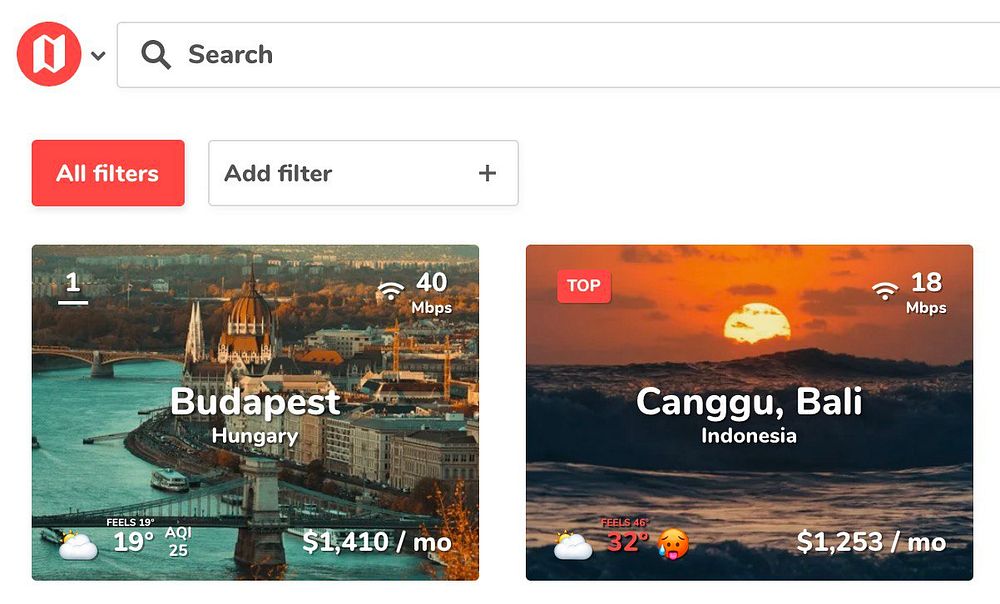The width and height of the screenshot is (1000, 604).
Task: Click the plus icon in Add filter
Action: pyautogui.click(x=487, y=173)
